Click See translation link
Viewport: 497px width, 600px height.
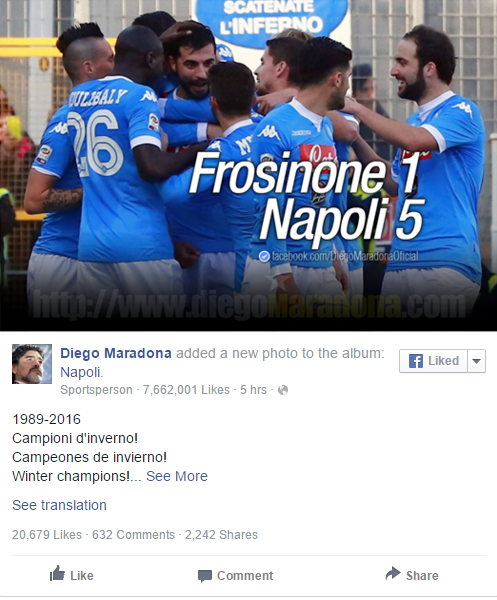point(59,505)
